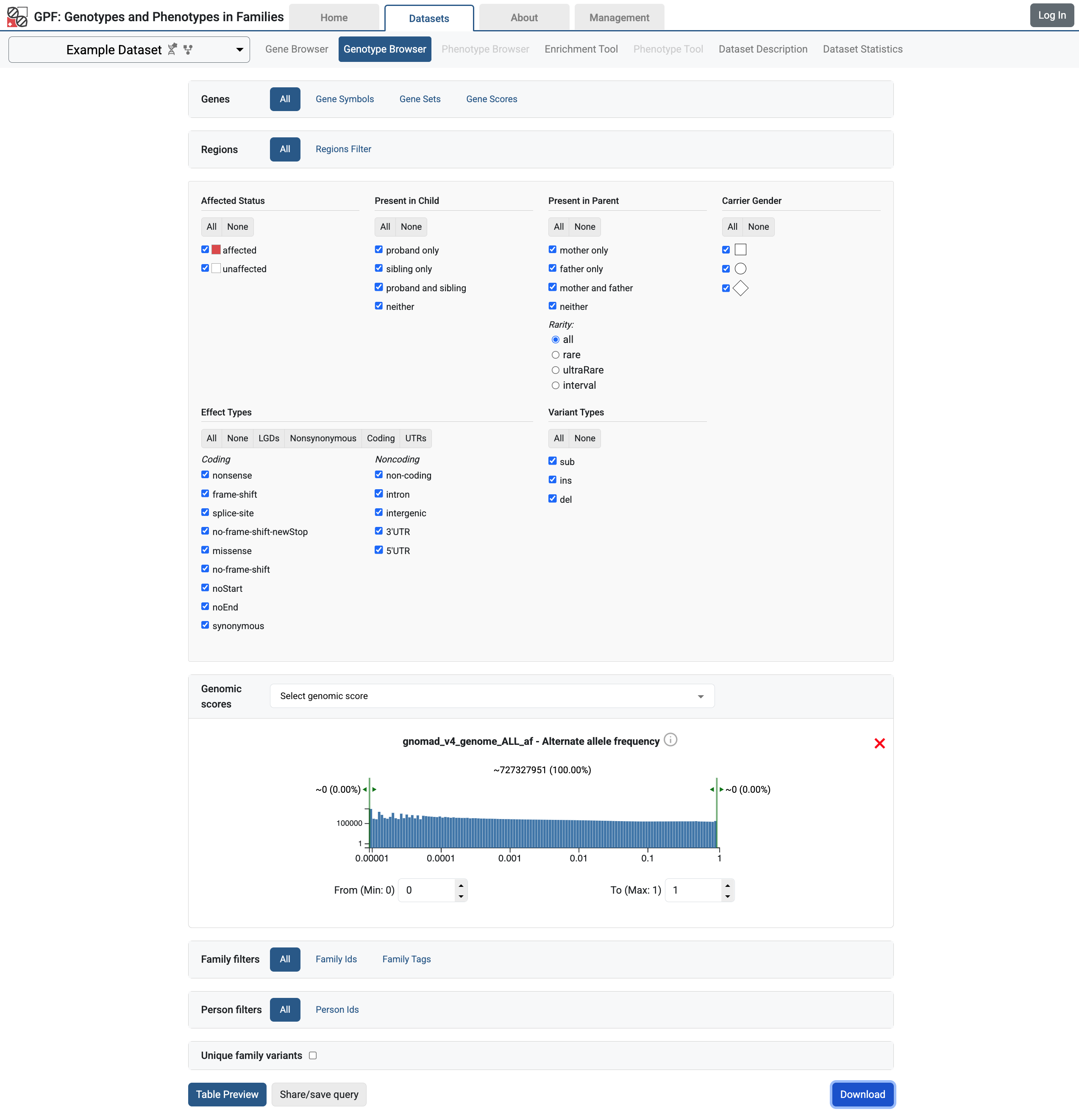Open the Example Dataset dropdown
The height and width of the screenshot is (1120, 1079).
(x=240, y=49)
